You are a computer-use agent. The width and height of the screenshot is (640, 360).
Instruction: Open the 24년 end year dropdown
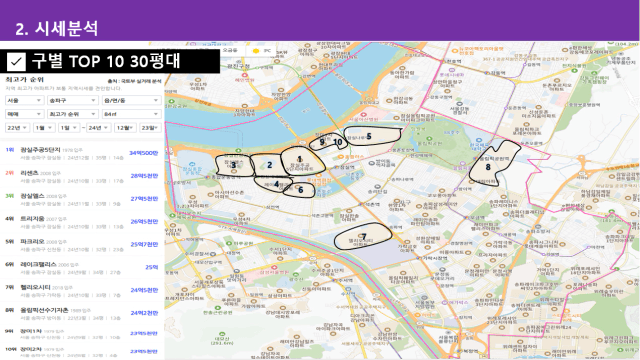(x=98, y=128)
